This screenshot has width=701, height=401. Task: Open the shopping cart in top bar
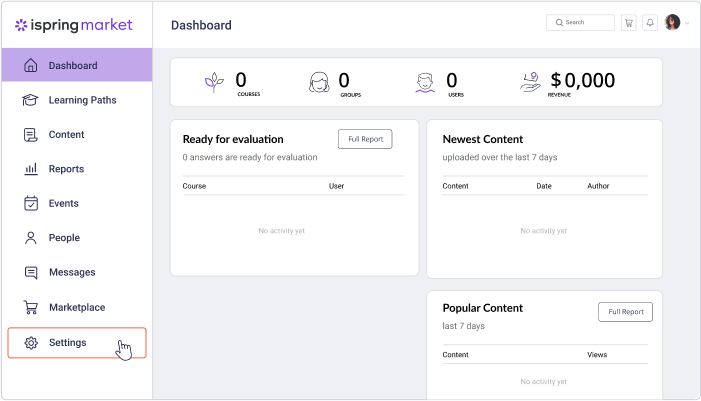tap(629, 23)
